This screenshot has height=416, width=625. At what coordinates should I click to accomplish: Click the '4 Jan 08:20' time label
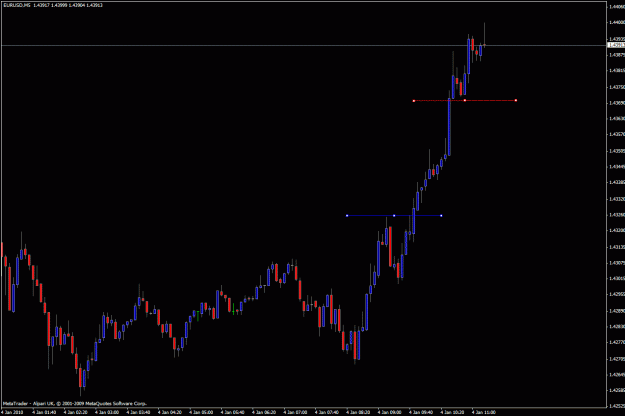(x=359, y=412)
